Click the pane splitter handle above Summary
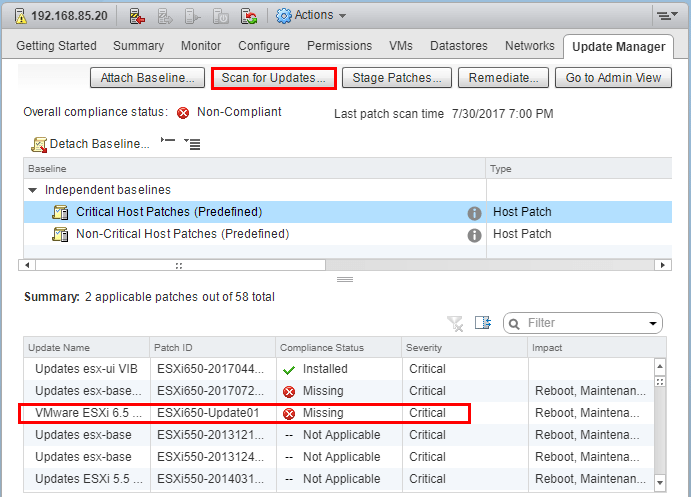This screenshot has width=691, height=497. click(x=345, y=279)
